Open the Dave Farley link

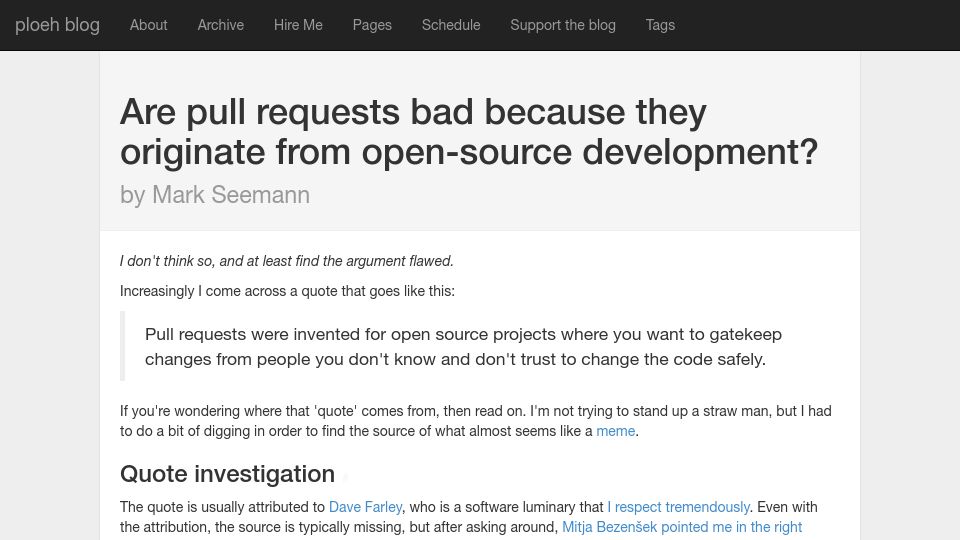click(366, 507)
